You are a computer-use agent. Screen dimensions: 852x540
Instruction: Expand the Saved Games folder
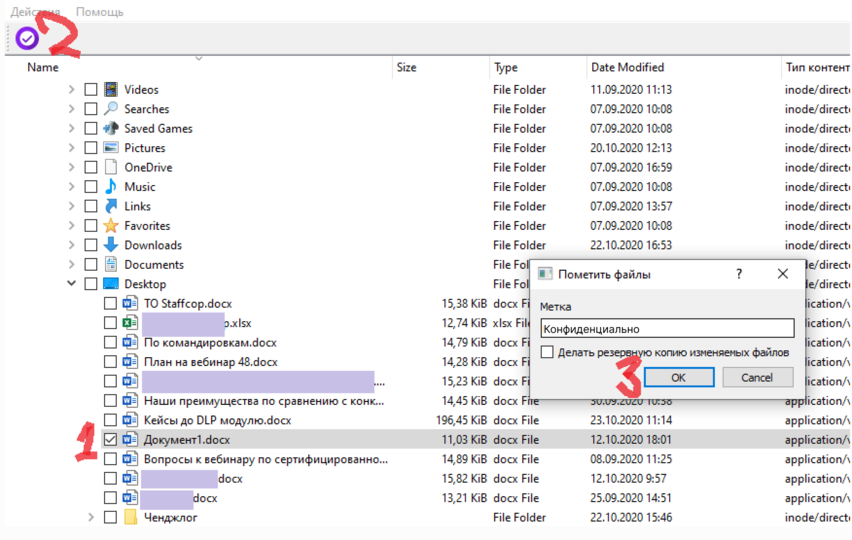tap(71, 128)
